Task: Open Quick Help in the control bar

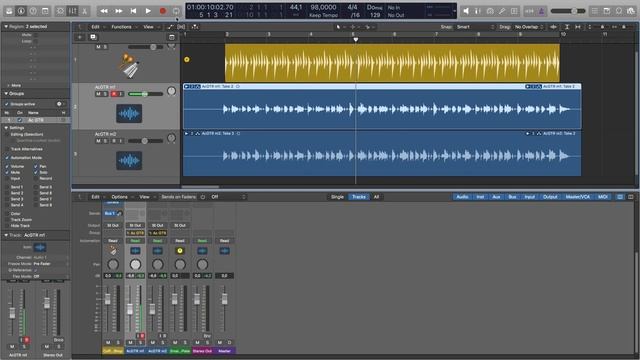Action: tap(33, 11)
